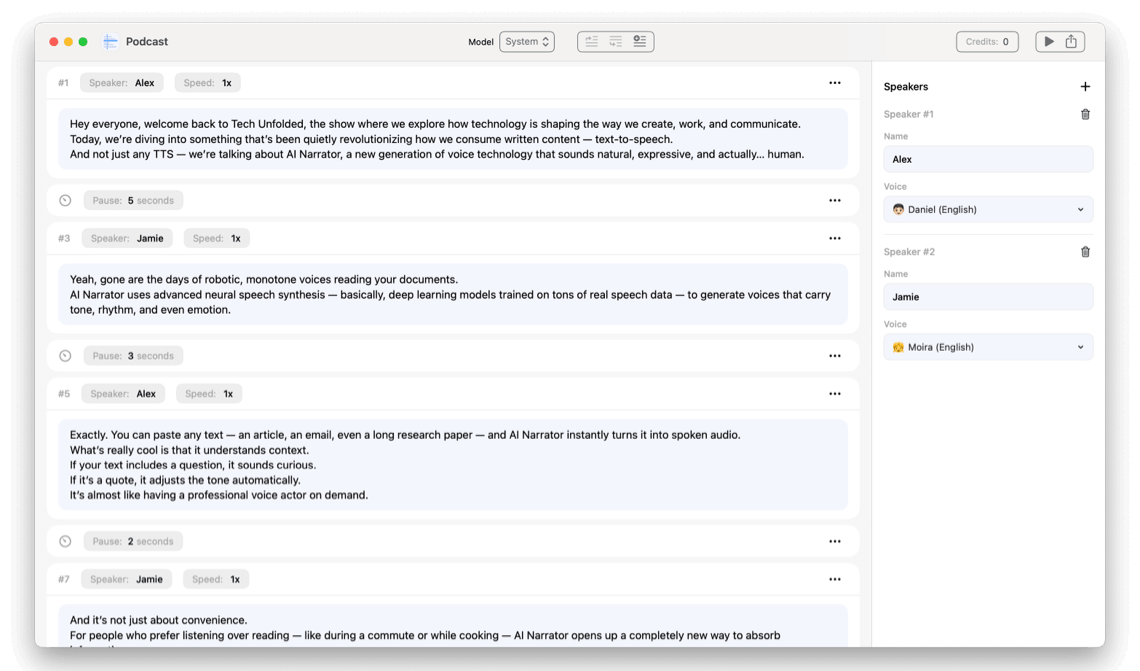Open ellipsis menu for 5 seconds pause
The image size is (1140, 671).
(x=834, y=200)
